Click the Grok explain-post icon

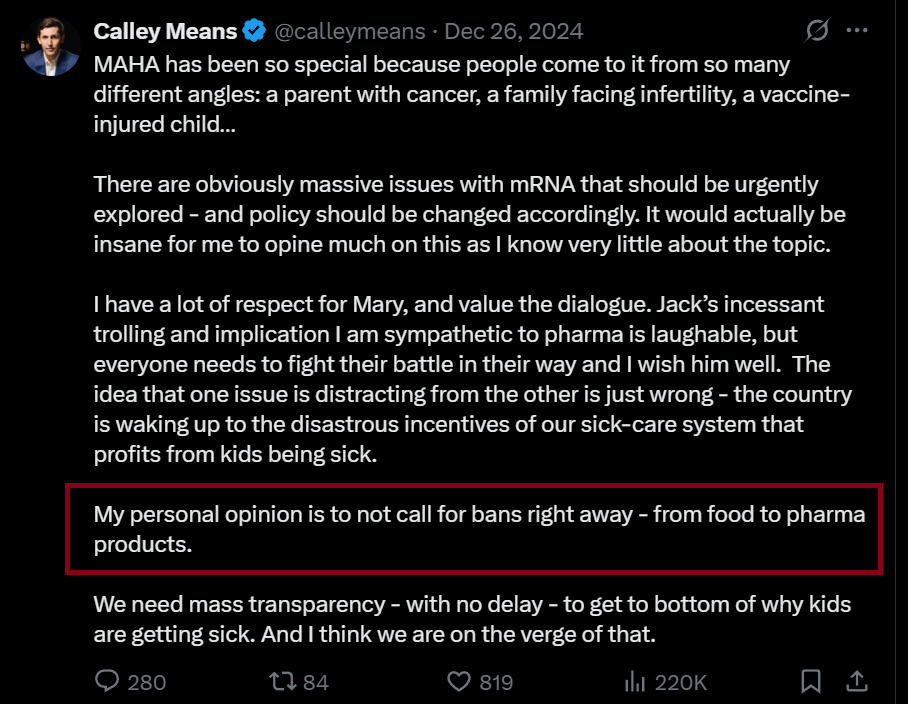click(817, 30)
